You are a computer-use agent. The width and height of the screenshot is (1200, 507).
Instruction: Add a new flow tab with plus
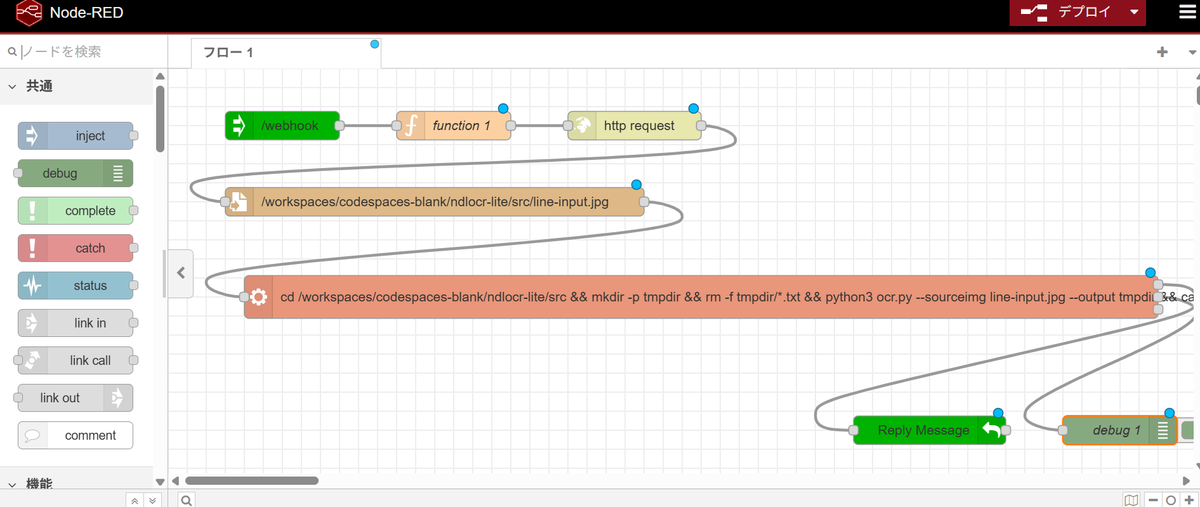tap(1162, 53)
